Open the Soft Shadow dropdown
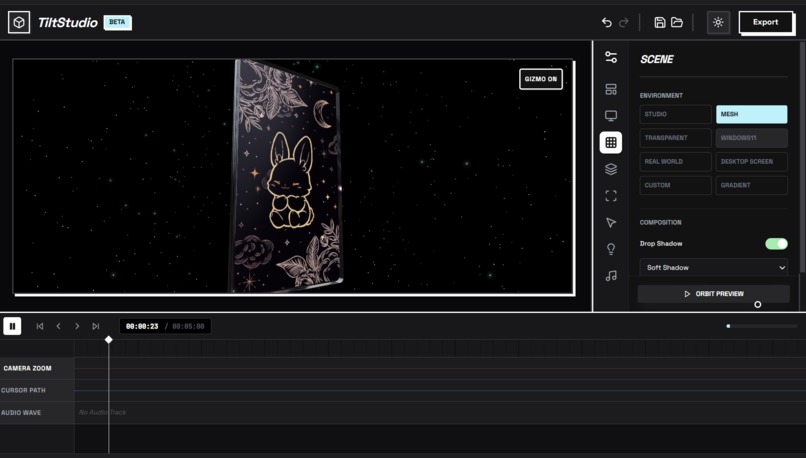Viewport: 806px width, 458px height. [x=713, y=267]
